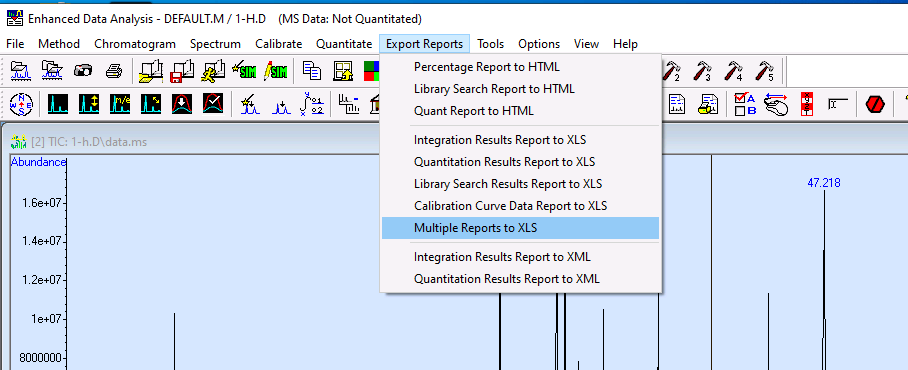
Task: Click the integration parameters o1 o2 icon
Action: [312, 104]
